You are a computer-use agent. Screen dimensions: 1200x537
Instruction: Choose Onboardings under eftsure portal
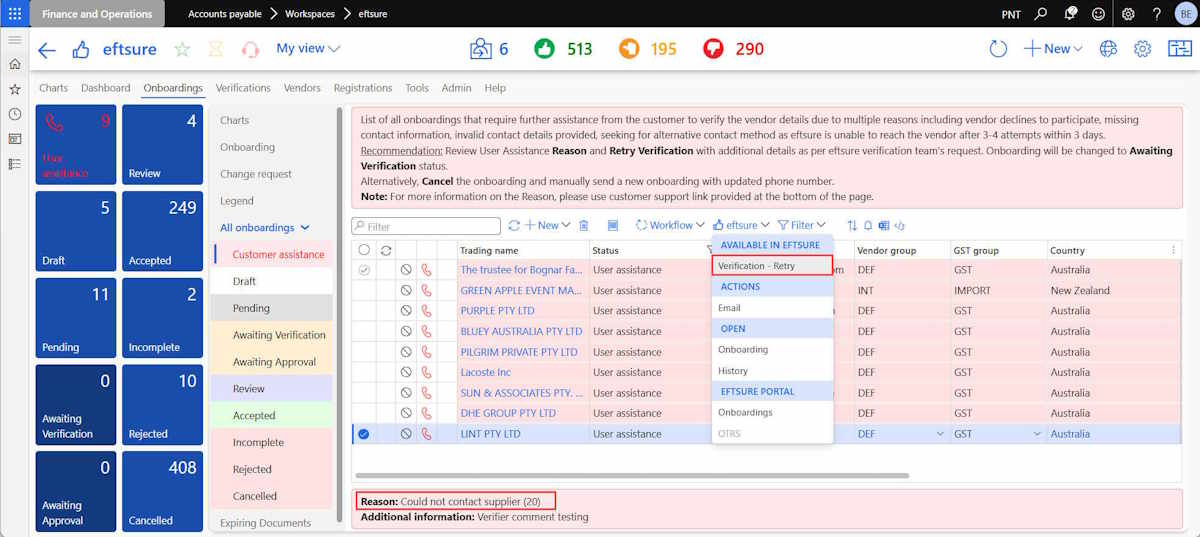point(772,413)
